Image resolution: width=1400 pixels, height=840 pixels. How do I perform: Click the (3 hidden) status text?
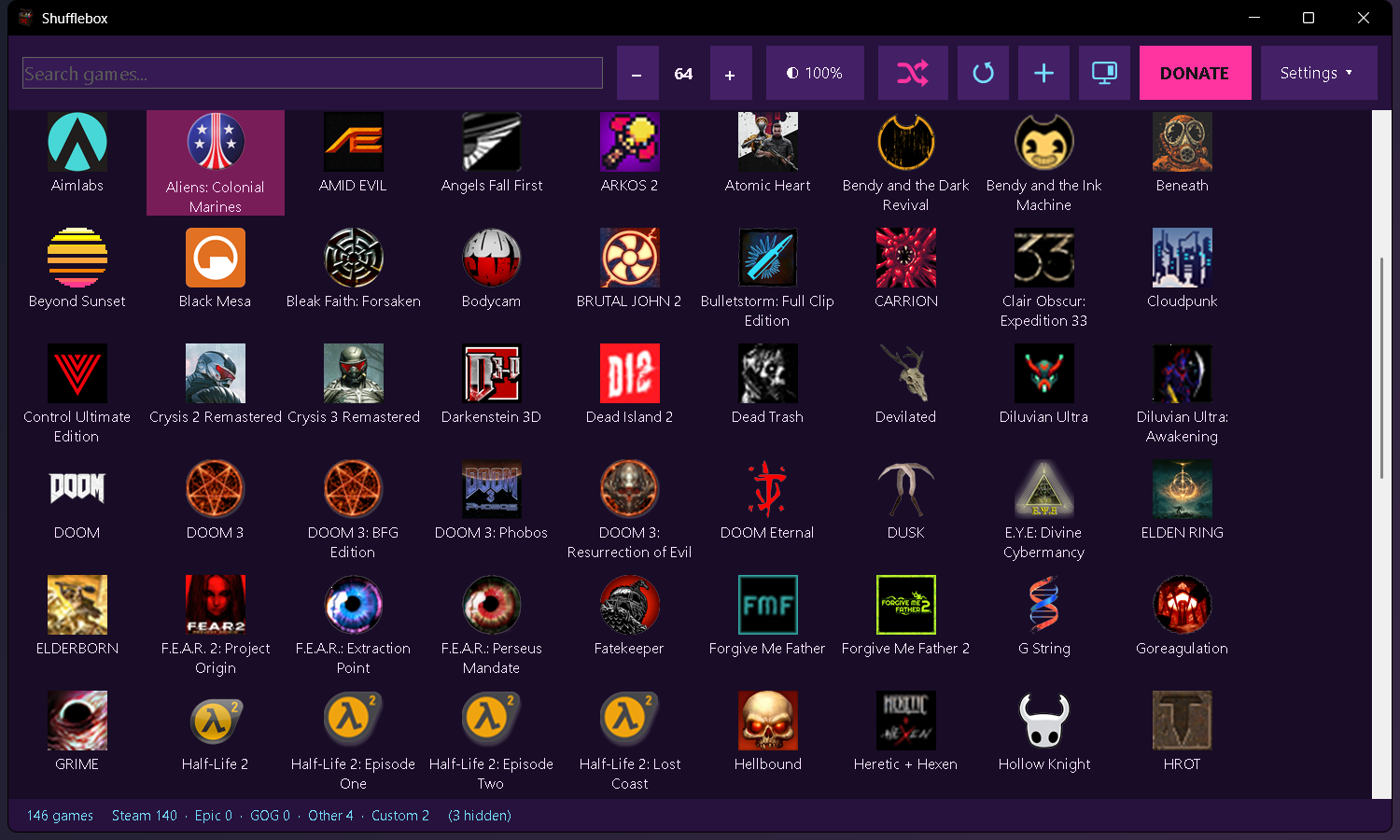click(480, 816)
